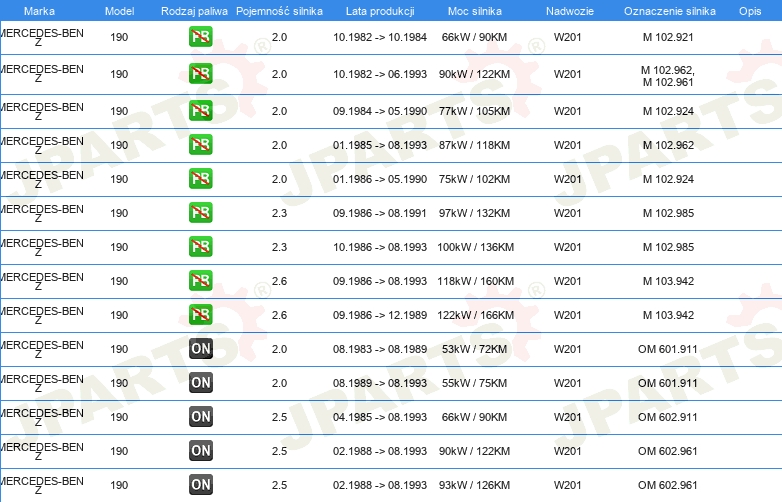Click the Pojemność silnika column header
The height and width of the screenshot is (502, 782).
tap(279, 11)
